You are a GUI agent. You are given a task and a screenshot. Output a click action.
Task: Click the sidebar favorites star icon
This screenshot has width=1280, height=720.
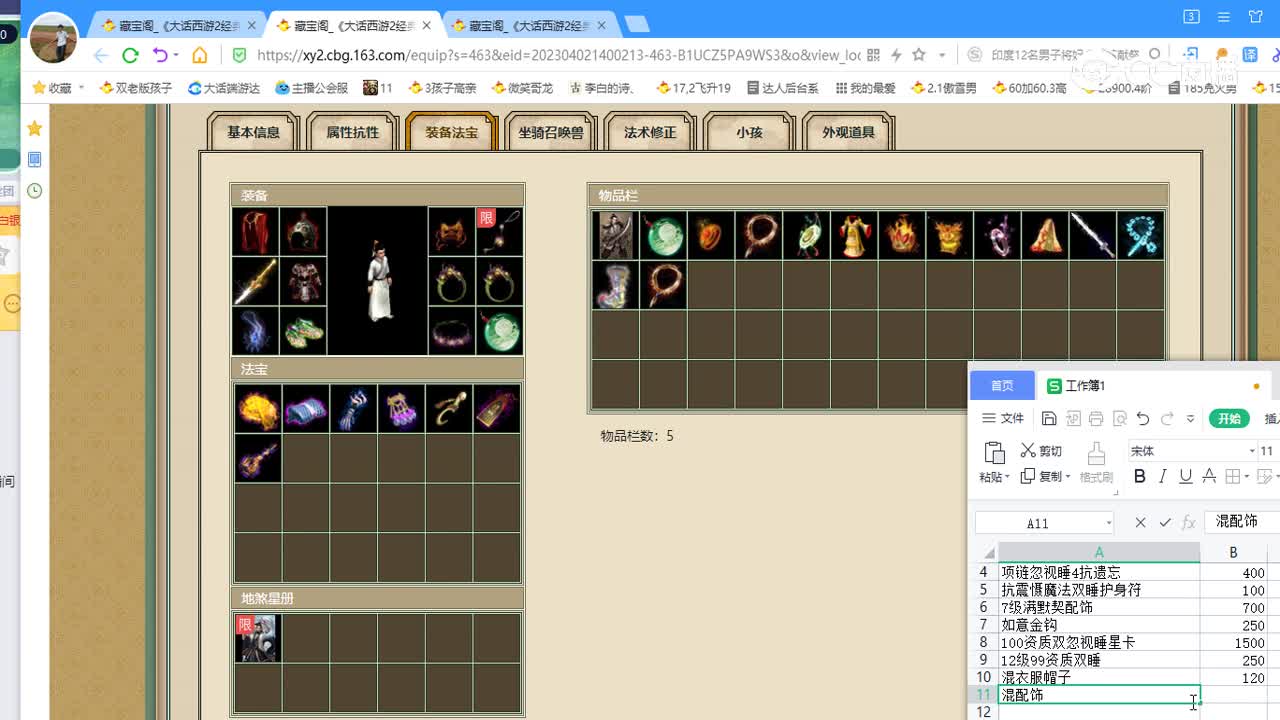[x=34, y=128]
